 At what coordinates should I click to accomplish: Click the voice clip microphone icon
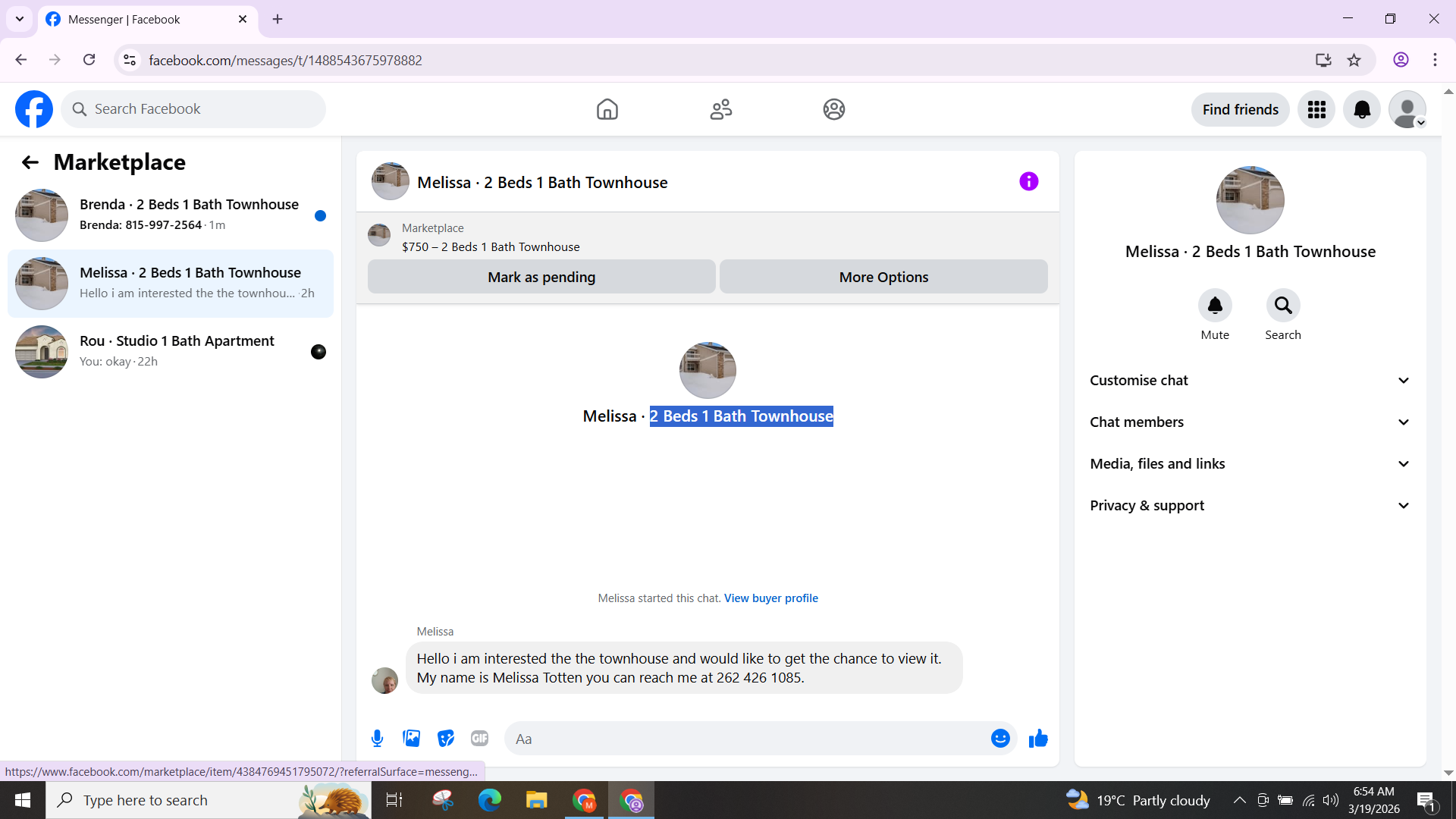pos(377,739)
